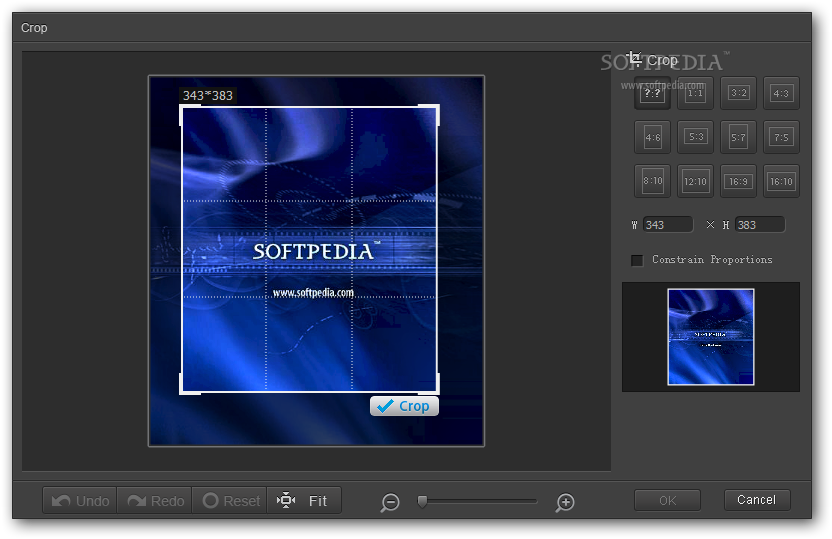Choose the 1:1 aspect ratio preset

(x=695, y=93)
